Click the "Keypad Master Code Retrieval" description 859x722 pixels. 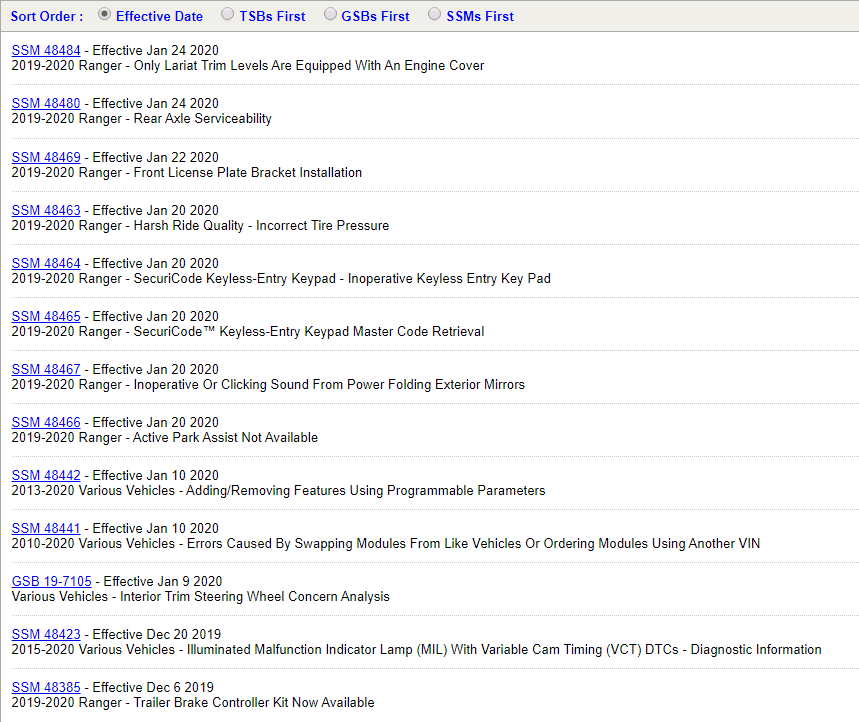248,332
